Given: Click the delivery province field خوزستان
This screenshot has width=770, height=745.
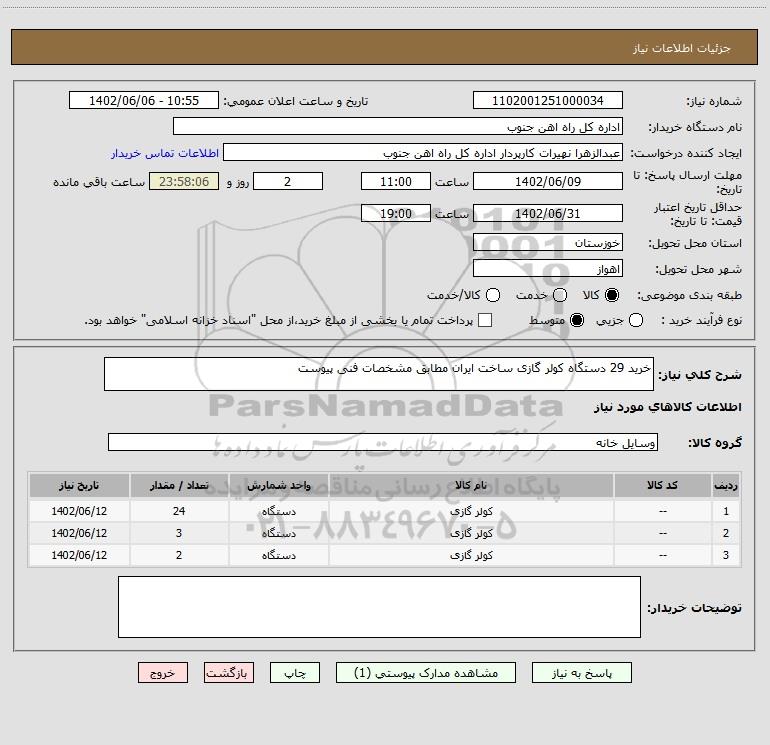Looking at the screenshot, I should pyautogui.click(x=548, y=242).
